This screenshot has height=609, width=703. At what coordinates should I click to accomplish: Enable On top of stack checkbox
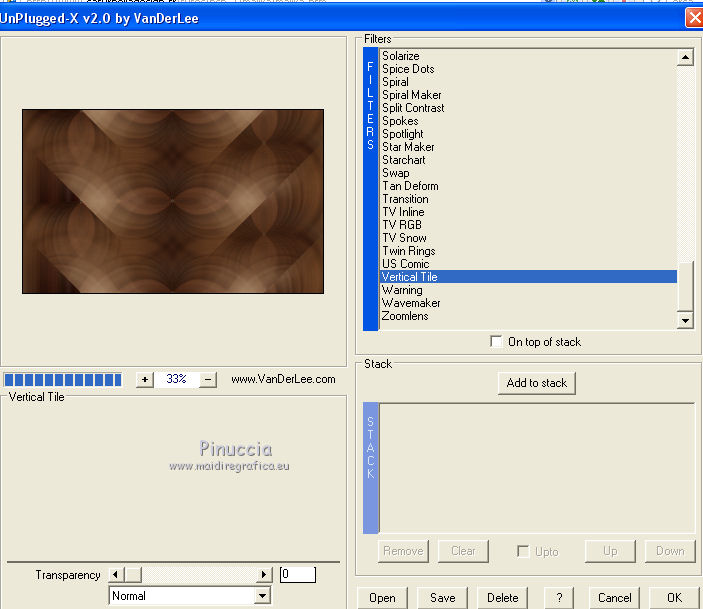coord(496,342)
